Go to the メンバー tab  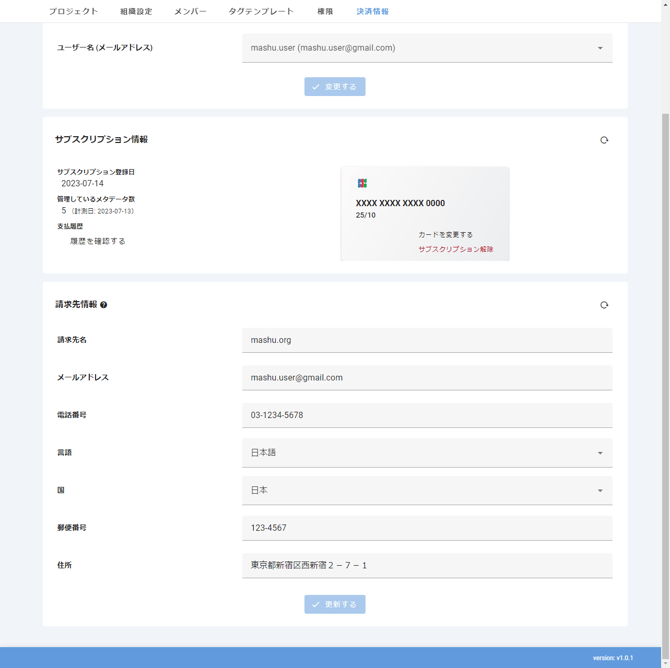(x=190, y=11)
